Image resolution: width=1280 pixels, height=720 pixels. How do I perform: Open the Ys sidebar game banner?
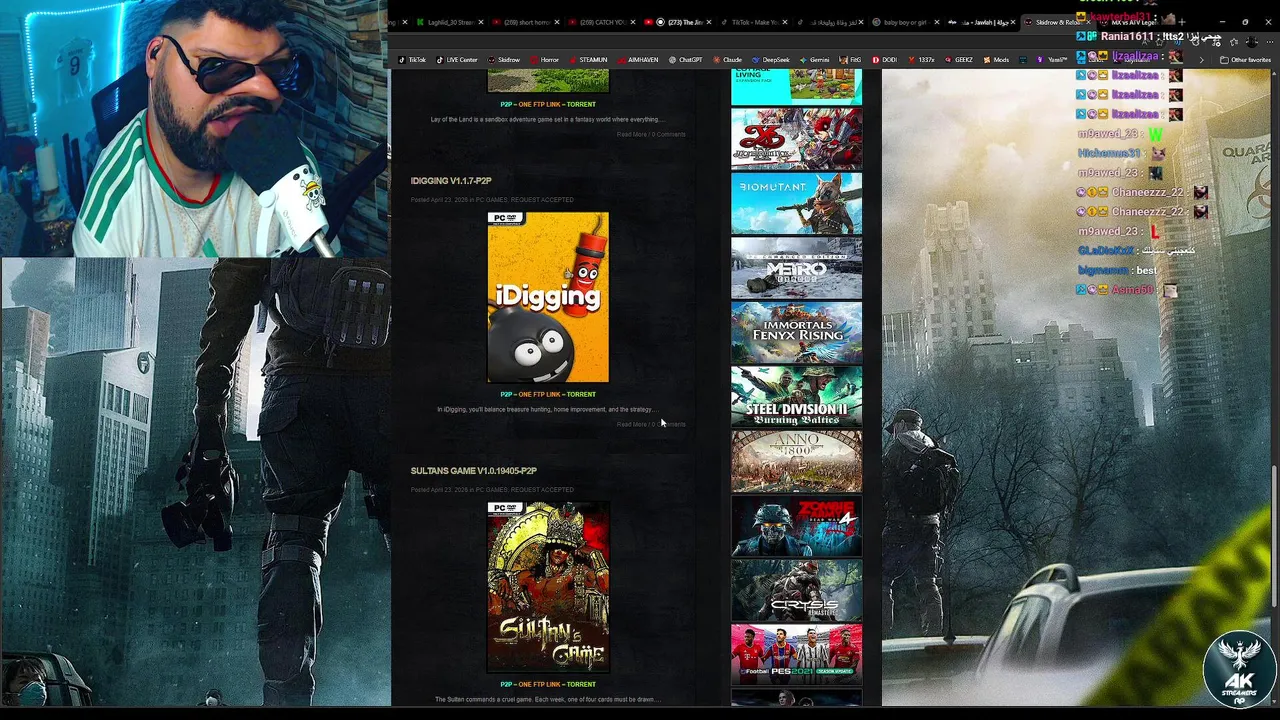click(x=796, y=139)
